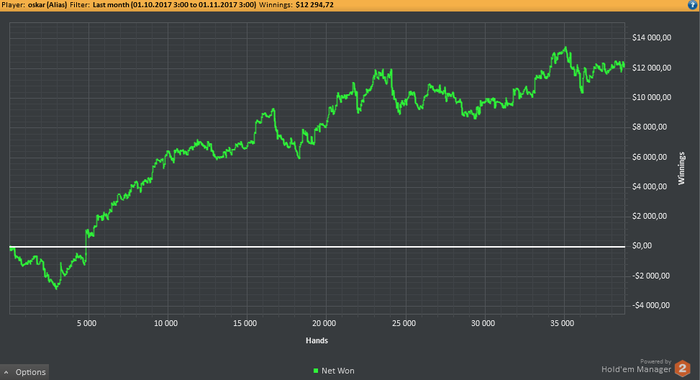
Task: Click the $10 000,00 axis label
Action: (651, 97)
